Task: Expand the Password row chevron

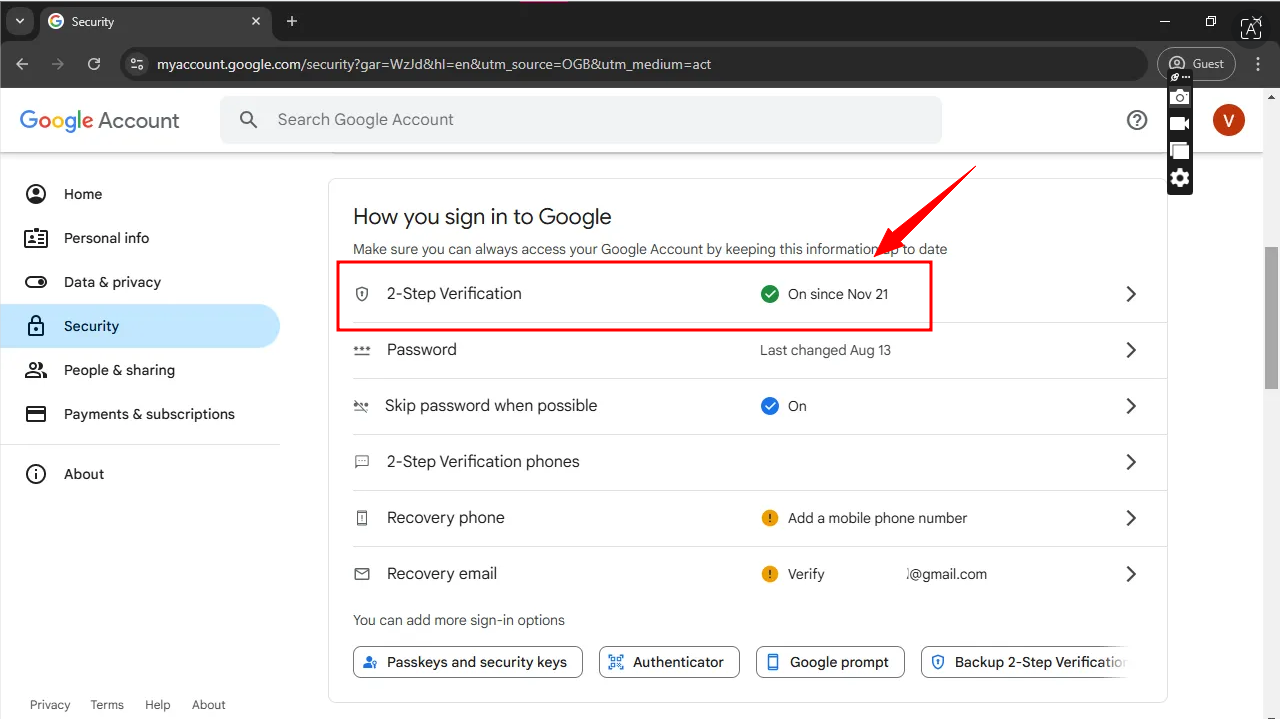Action: [x=1131, y=350]
